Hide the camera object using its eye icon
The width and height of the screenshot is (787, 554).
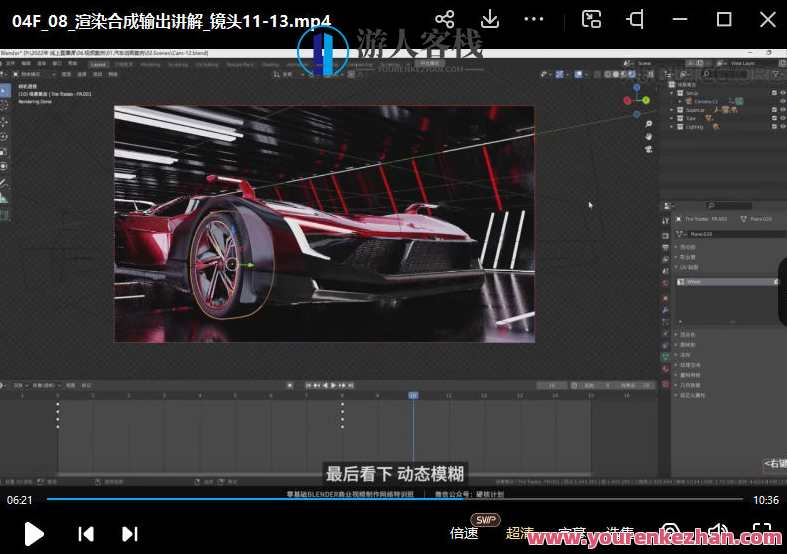coord(783,101)
